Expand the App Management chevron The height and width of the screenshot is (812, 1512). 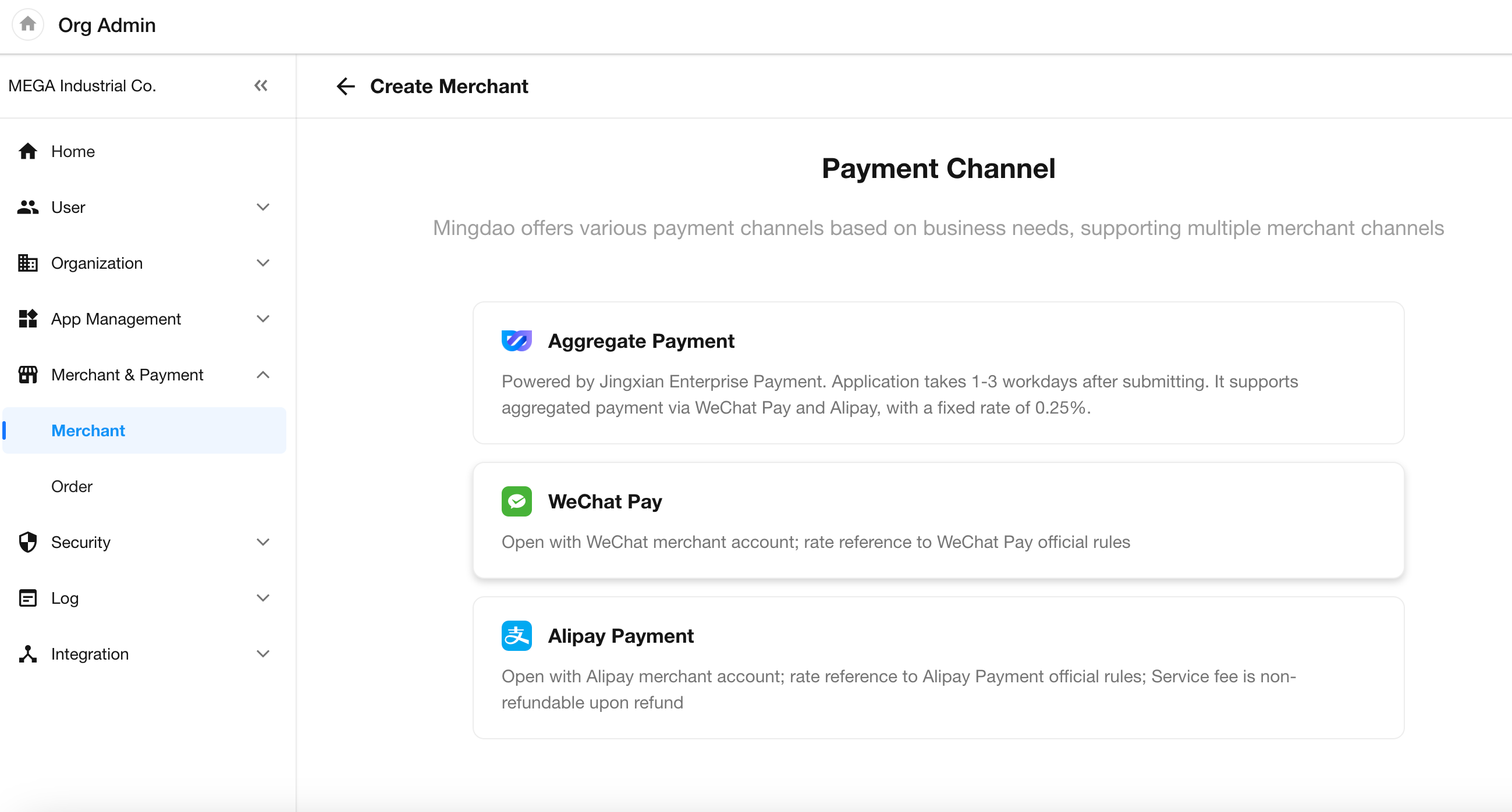click(x=263, y=319)
